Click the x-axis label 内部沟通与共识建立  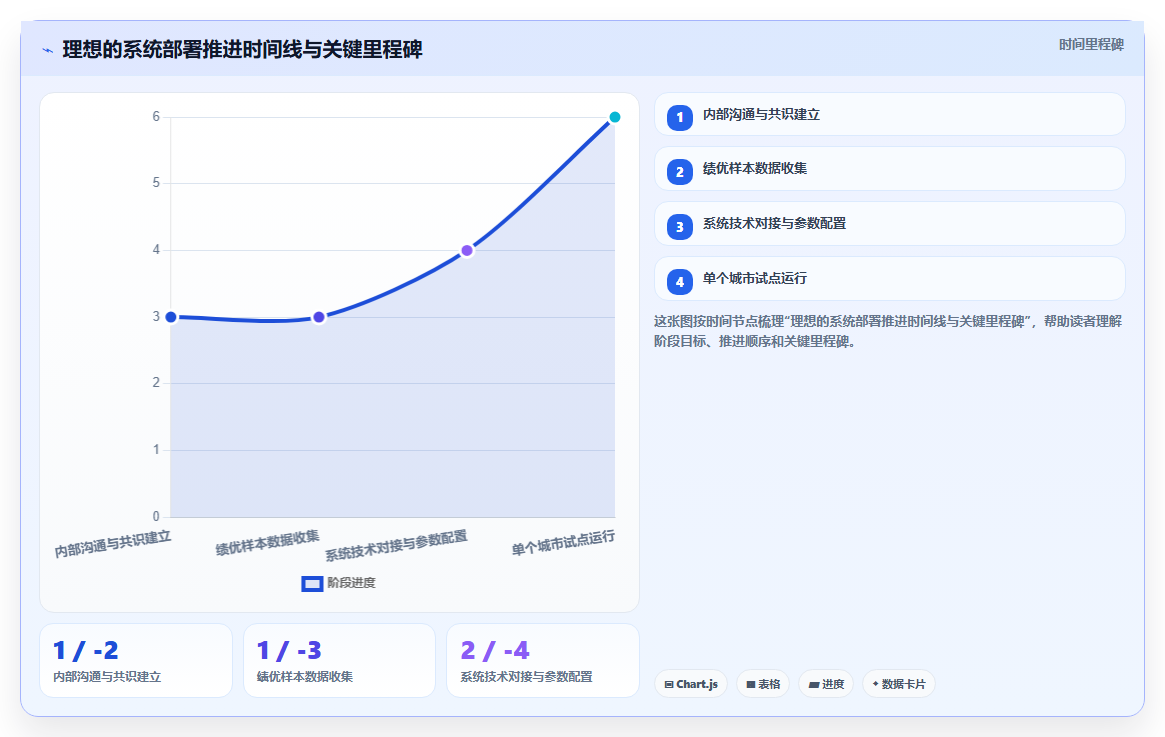[x=113, y=544]
